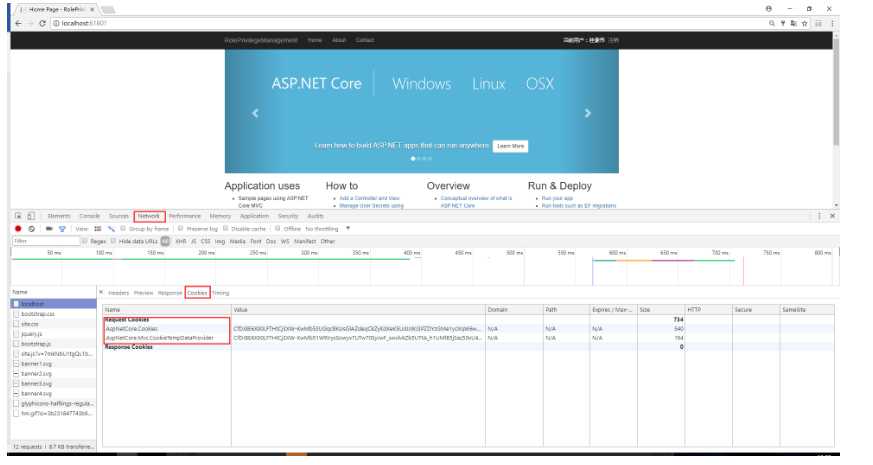Screen dimensions: 873x465
Task: Check Hide data URLs
Action: click(113, 241)
